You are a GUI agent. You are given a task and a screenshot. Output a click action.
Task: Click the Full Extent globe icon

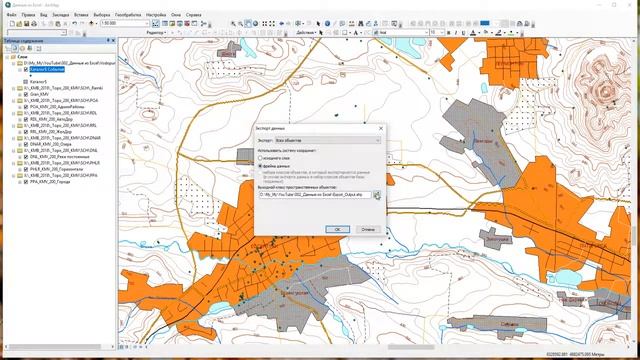255,24
